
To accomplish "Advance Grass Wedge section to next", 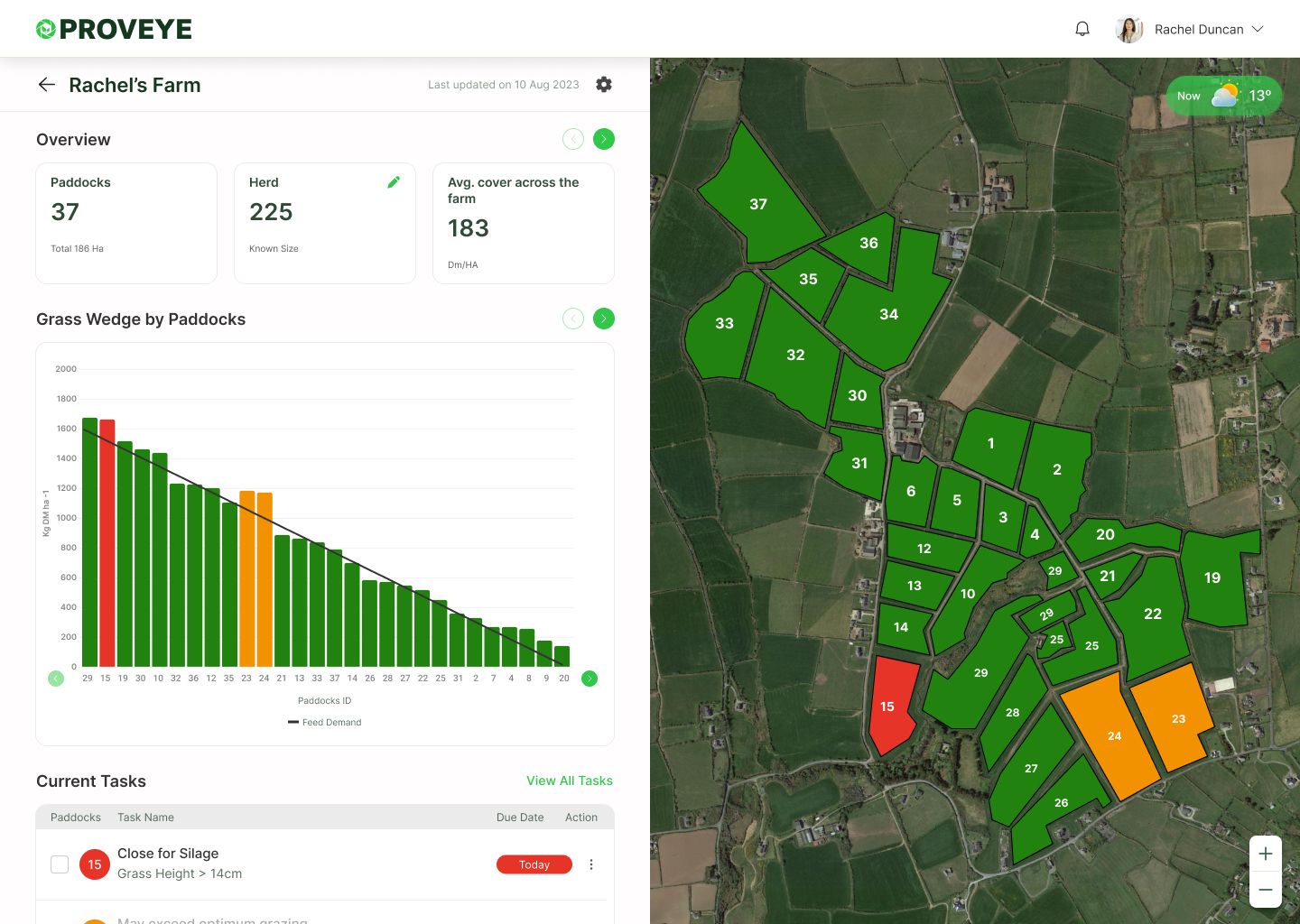I will 604,319.
